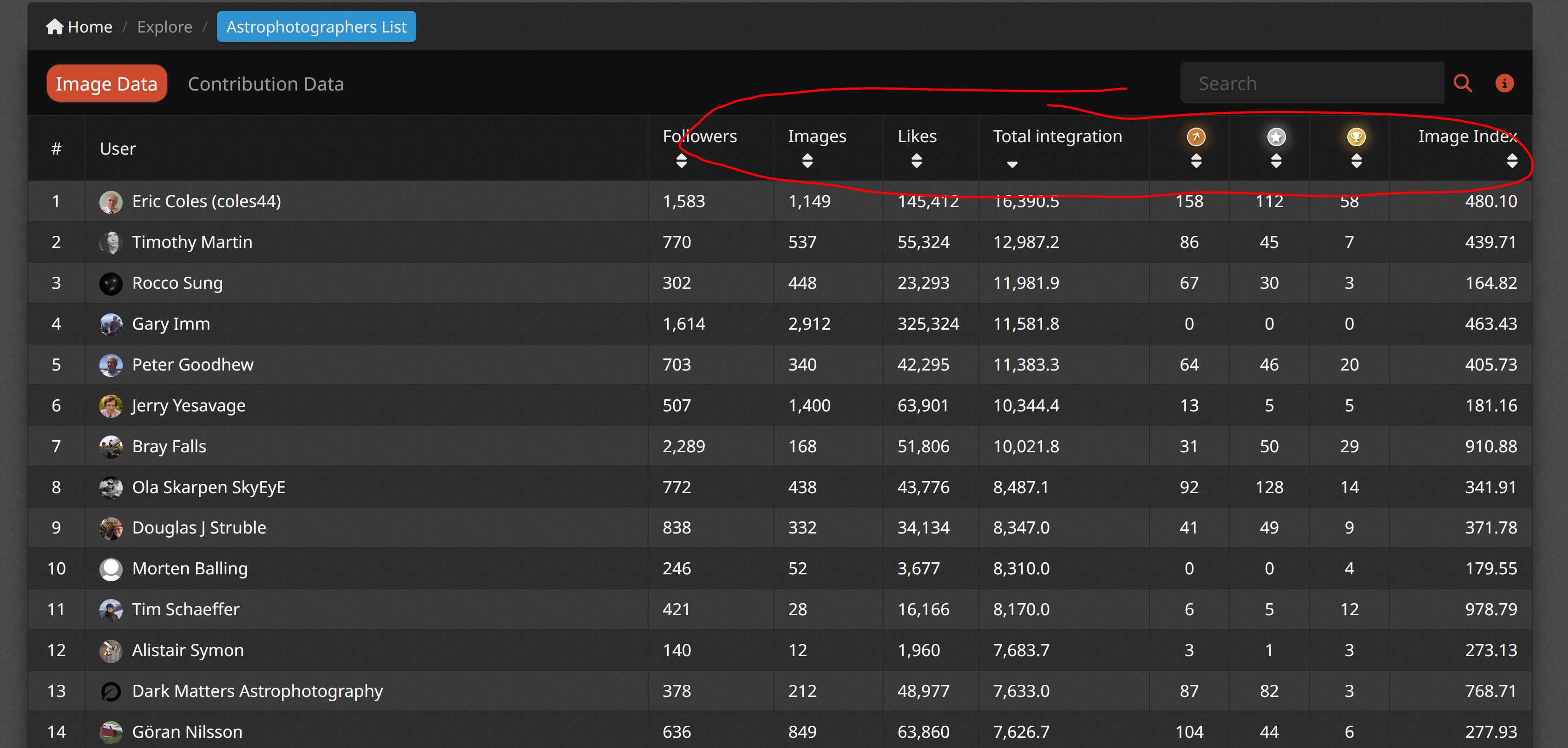1568x748 pixels.
Task: Click Total integration value 12,987.2
Action: (1026, 242)
